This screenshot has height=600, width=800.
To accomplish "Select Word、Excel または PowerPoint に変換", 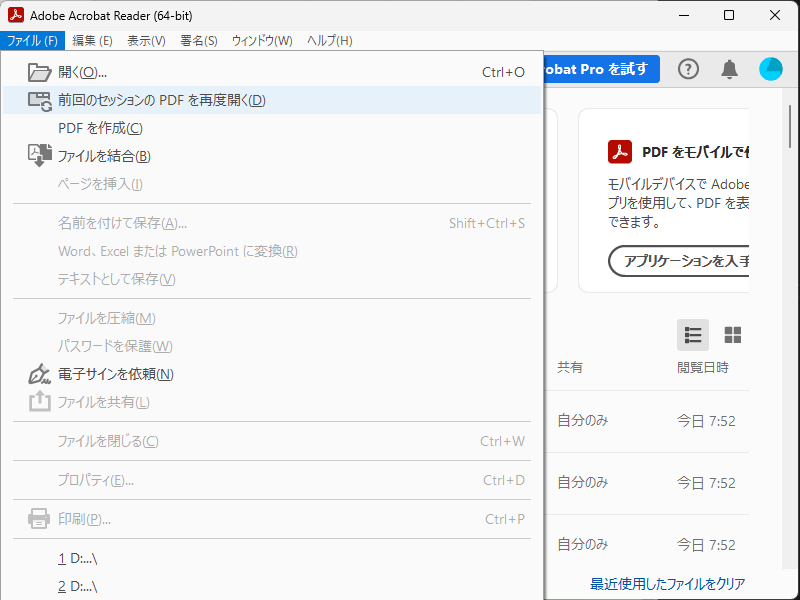I will click(x=272, y=251).
